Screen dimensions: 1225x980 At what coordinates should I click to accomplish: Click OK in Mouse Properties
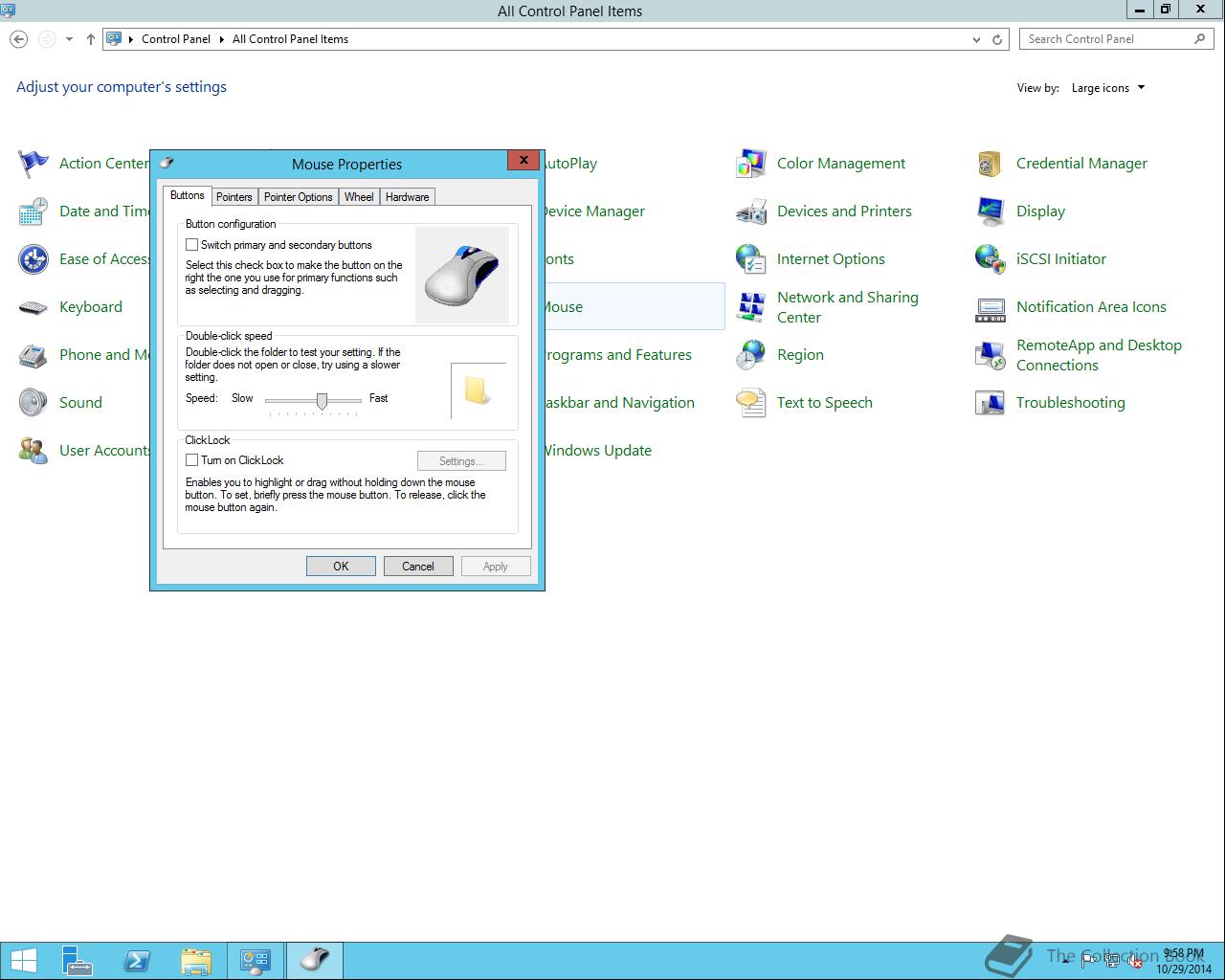[341, 567]
